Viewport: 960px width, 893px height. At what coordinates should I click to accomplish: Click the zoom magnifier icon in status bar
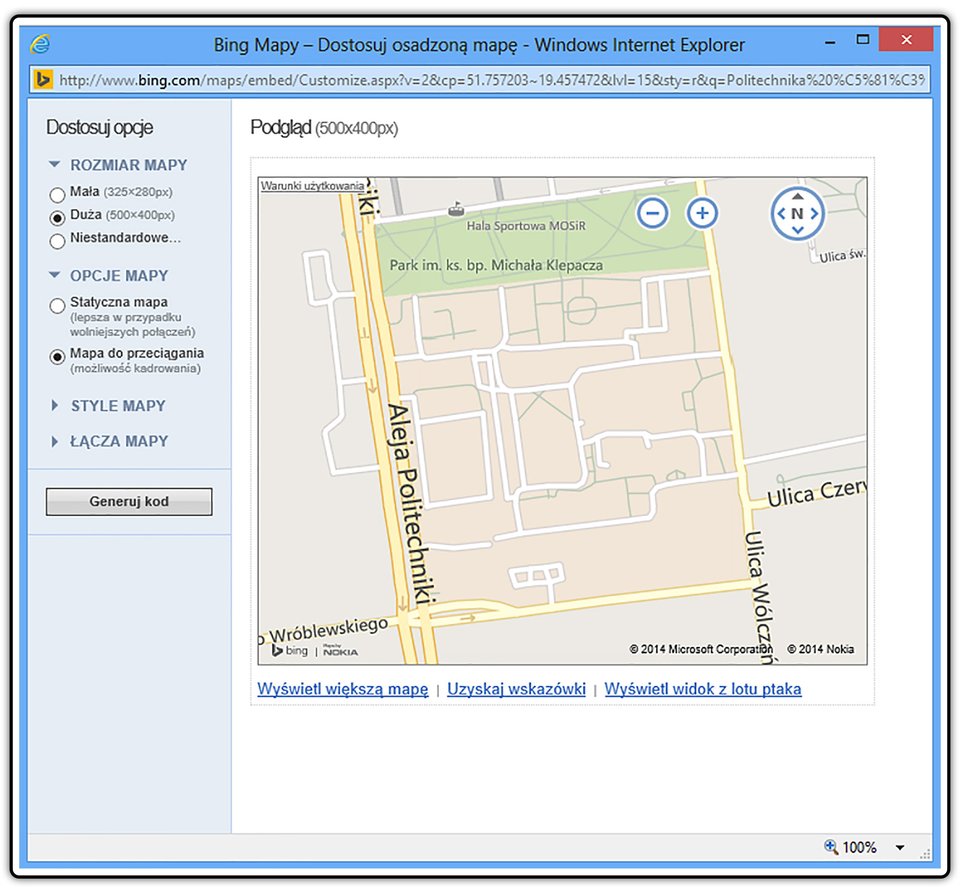(831, 846)
